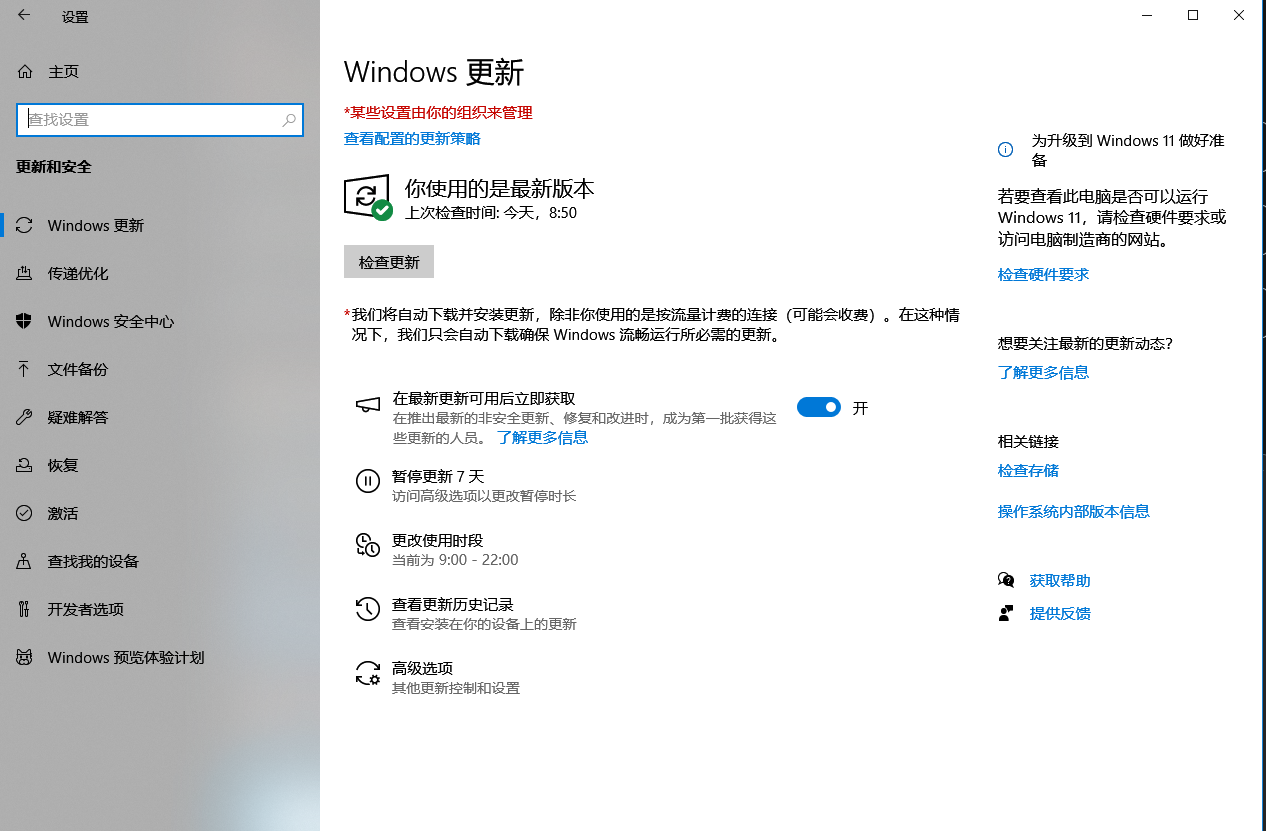Viewport: 1266px width, 831px height.
Task: Open Windows 安全中心 settings
Action: [x=110, y=321]
